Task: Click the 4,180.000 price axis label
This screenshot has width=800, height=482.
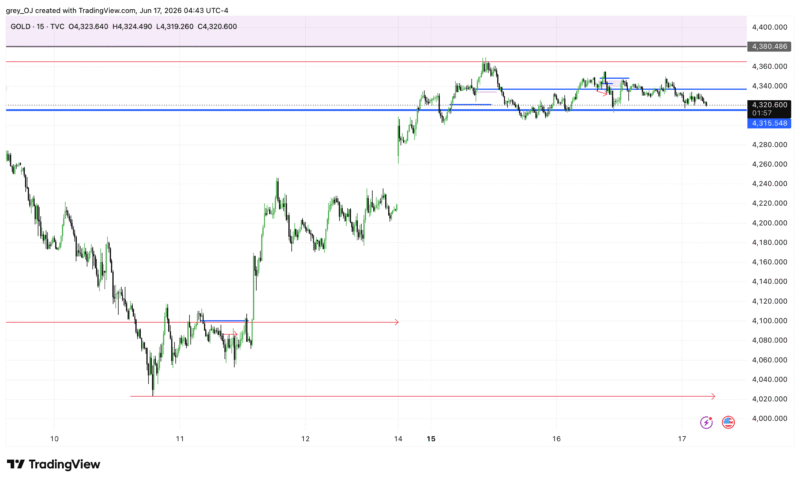Action: (x=769, y=242)
